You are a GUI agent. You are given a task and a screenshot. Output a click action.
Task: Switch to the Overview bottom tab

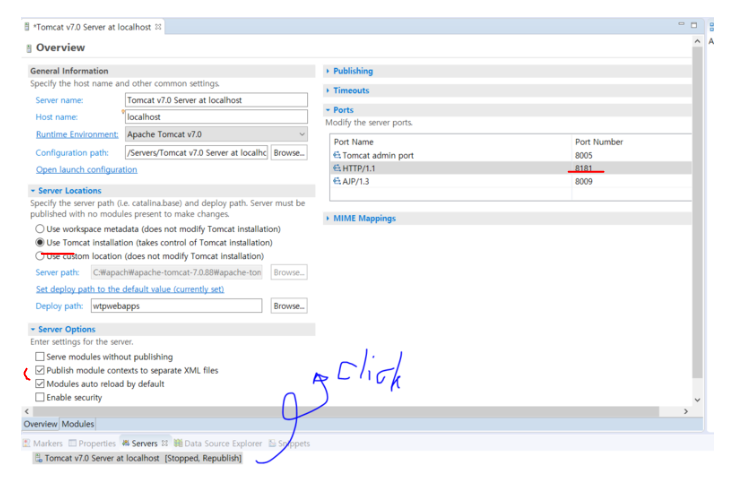coord(40,424)
